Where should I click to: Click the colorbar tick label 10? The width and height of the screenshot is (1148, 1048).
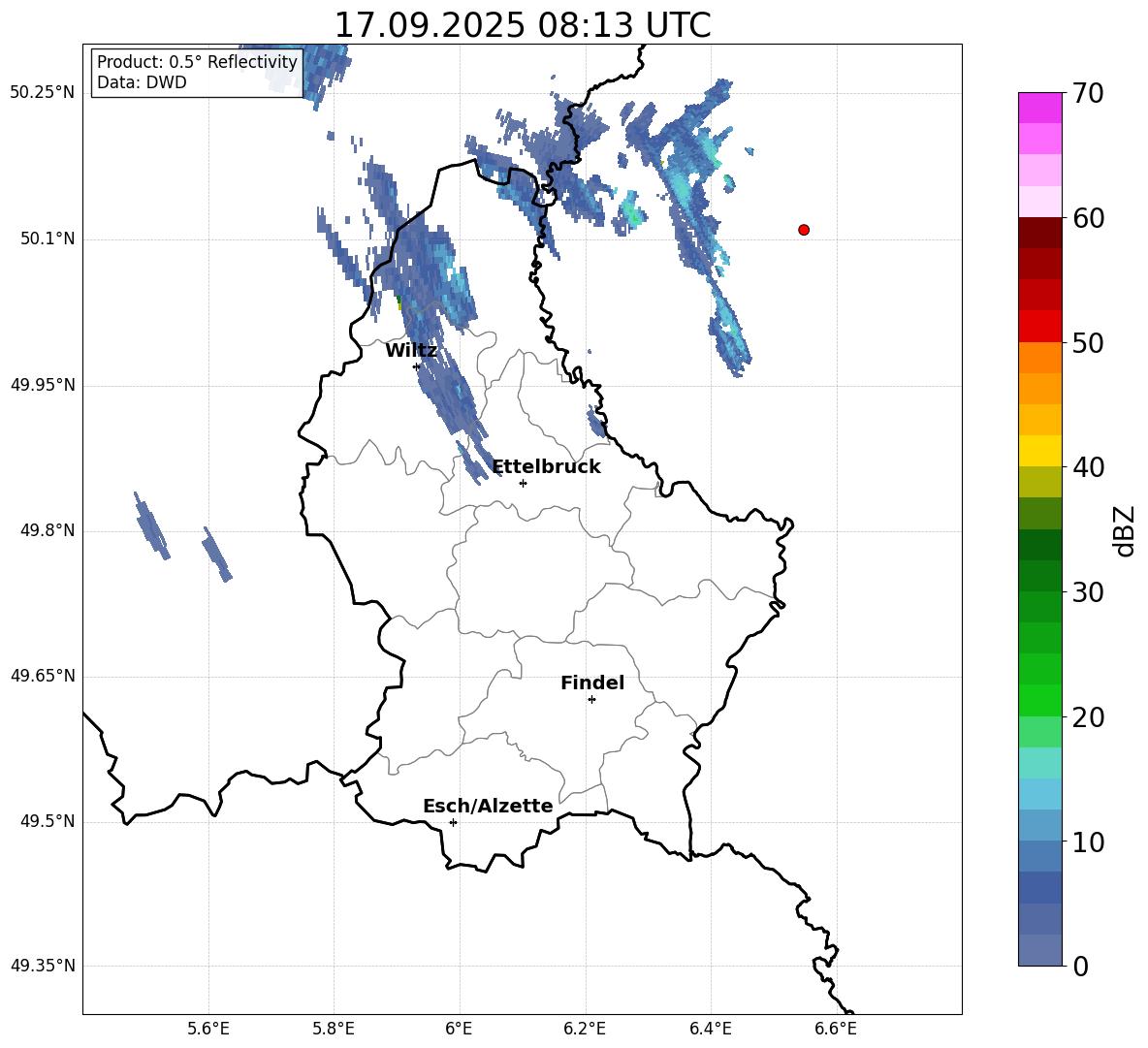[1088, 842]
